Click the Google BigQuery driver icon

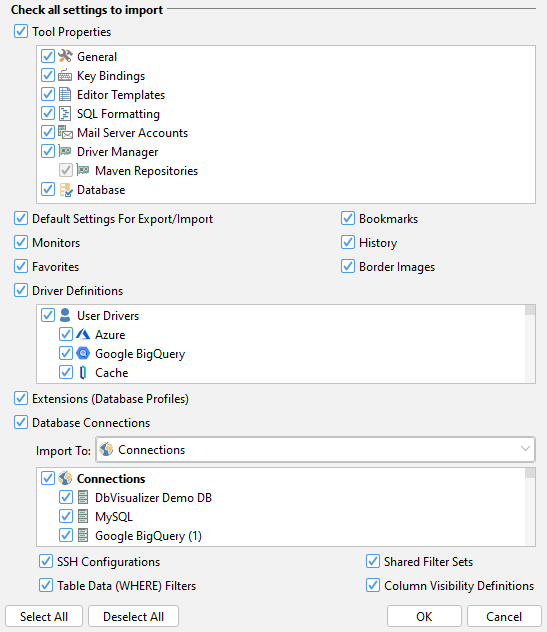pyautogui.click(x=83, y=353)
